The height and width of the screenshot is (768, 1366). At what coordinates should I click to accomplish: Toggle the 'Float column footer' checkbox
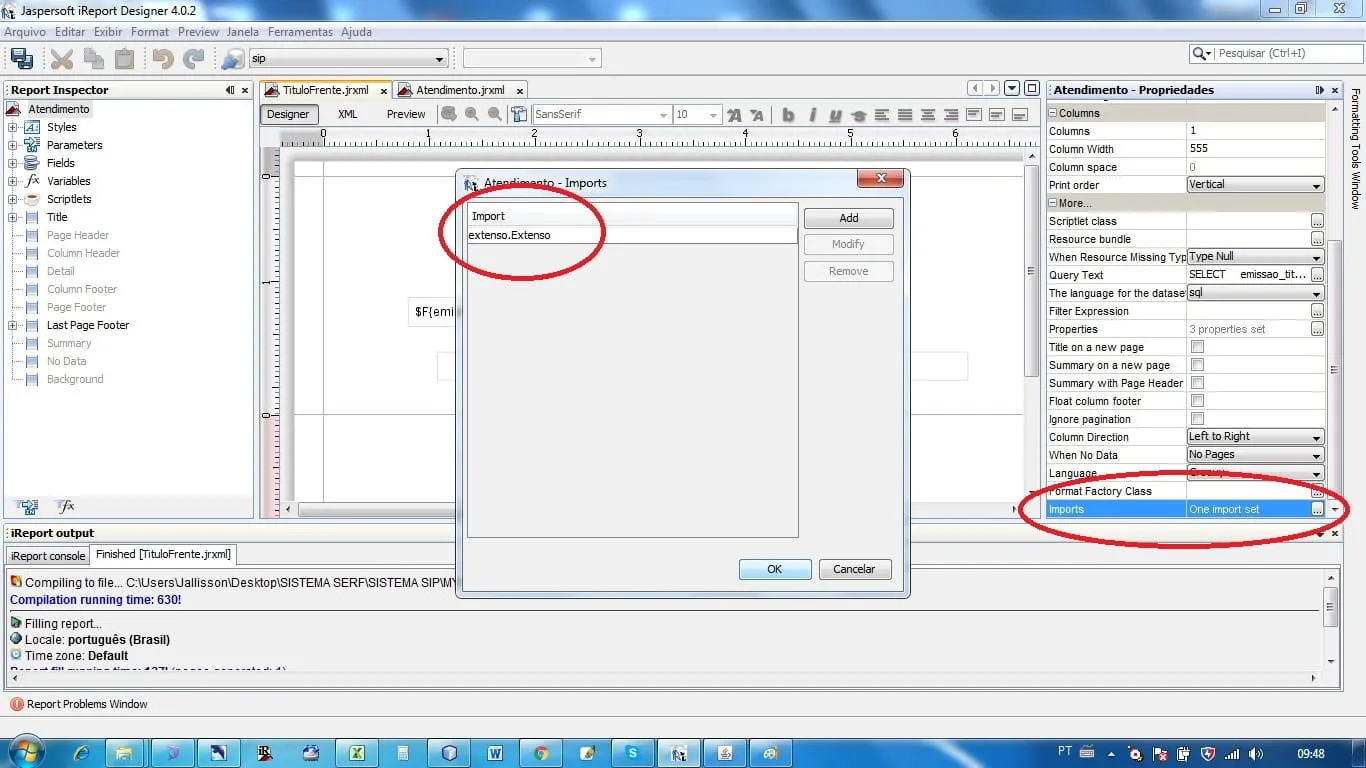click(x=1197, y=401)
